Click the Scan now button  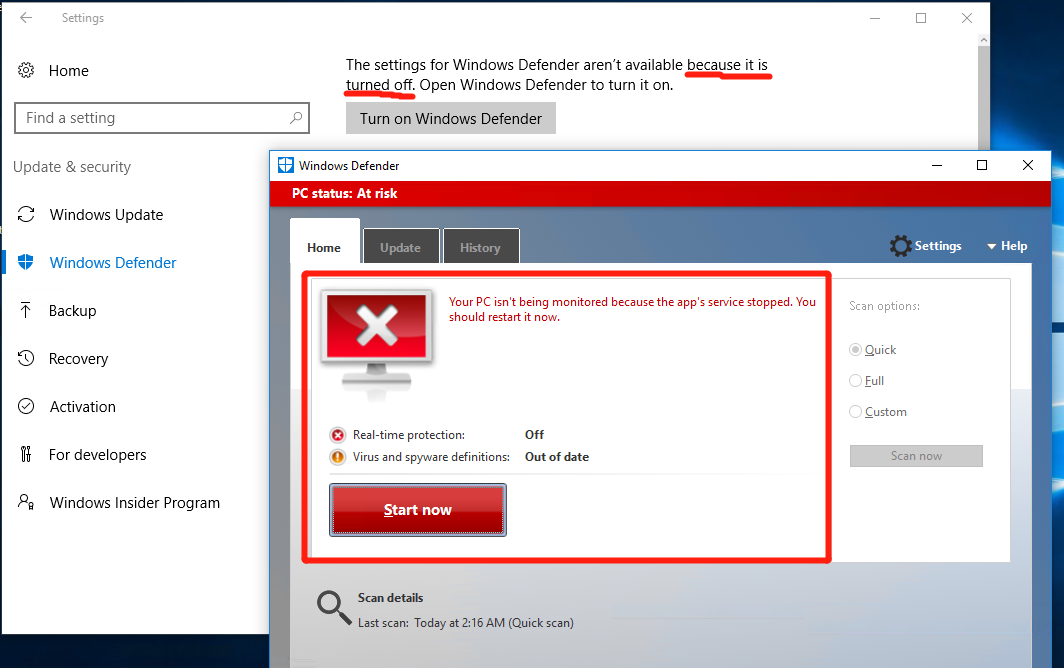click(916, 456)
